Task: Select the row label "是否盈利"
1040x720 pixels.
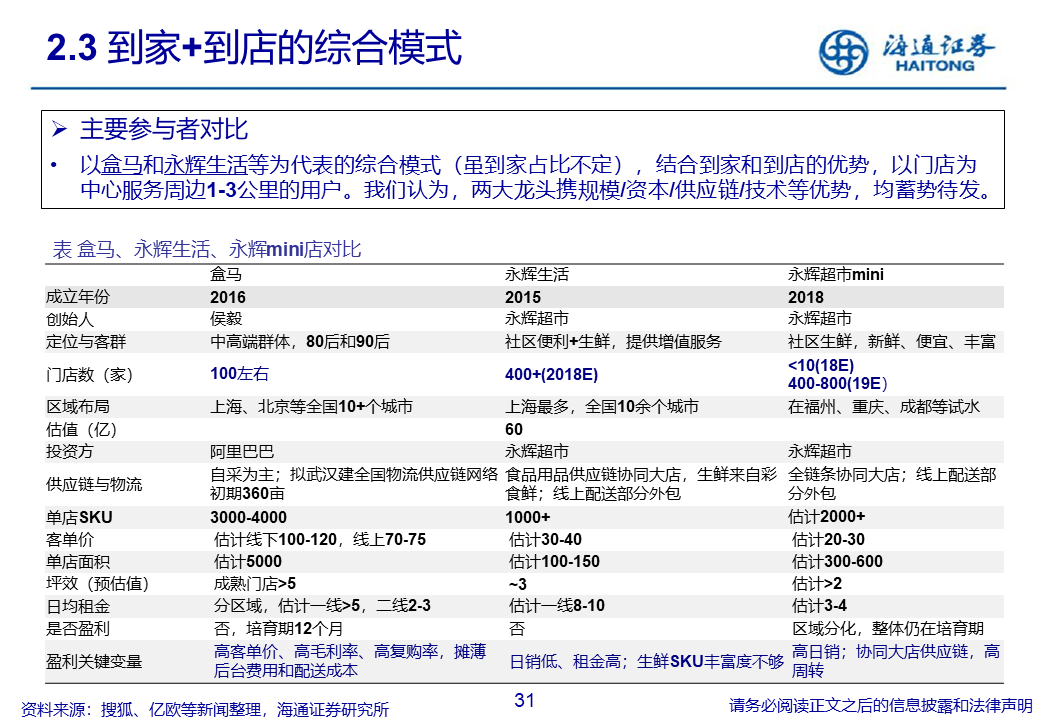Action: click(x=78, y=629)
